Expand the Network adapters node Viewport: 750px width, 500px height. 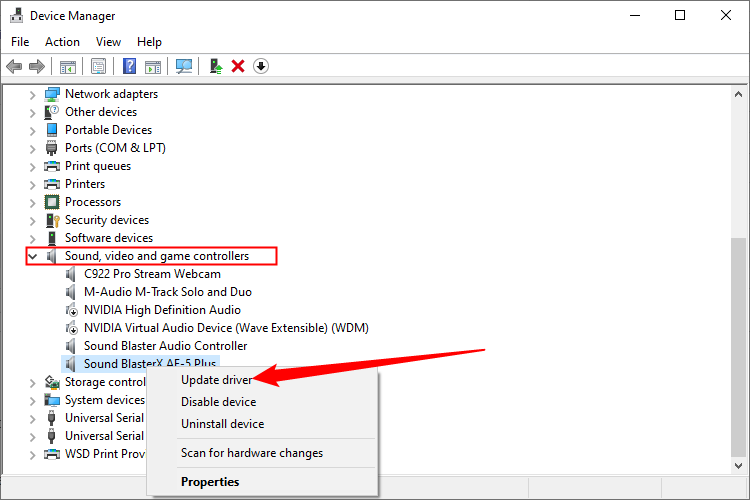(x=32, y=95)
